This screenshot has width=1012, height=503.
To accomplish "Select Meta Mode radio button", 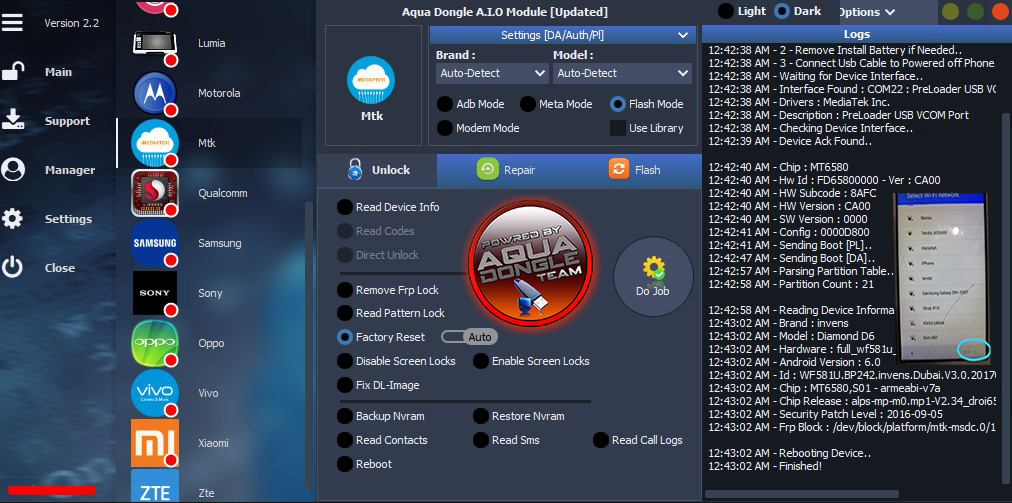I will tap(528, 104).
